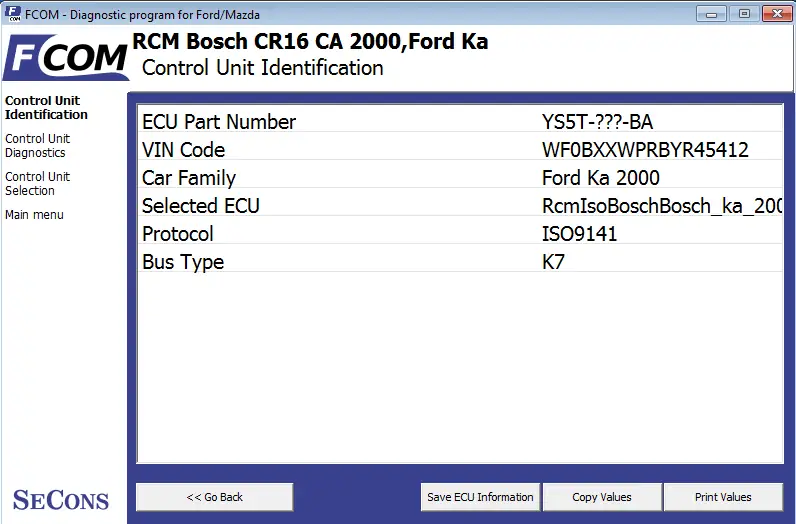This screenshot has height=524, width=796.
Task: Click the SECONS logo
Action: pos(61,500)
